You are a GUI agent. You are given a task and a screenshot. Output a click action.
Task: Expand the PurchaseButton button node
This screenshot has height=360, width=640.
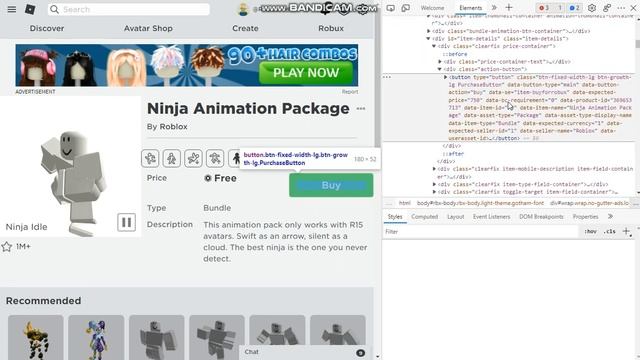coord(446,77)
